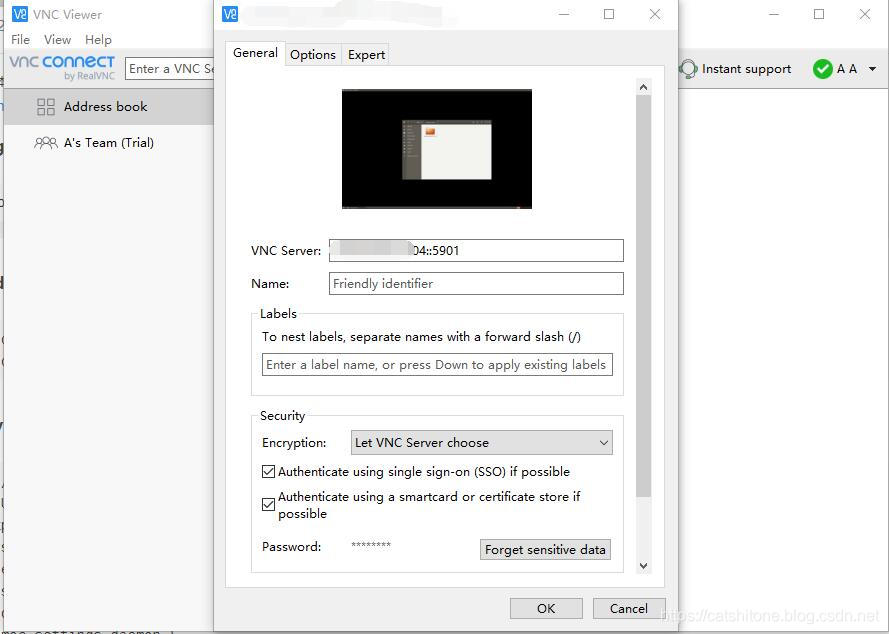Image resolution: width=889 pixels, height=634 pixels.
Task: Select Address book in sidebar
Action: pos(108,107)
